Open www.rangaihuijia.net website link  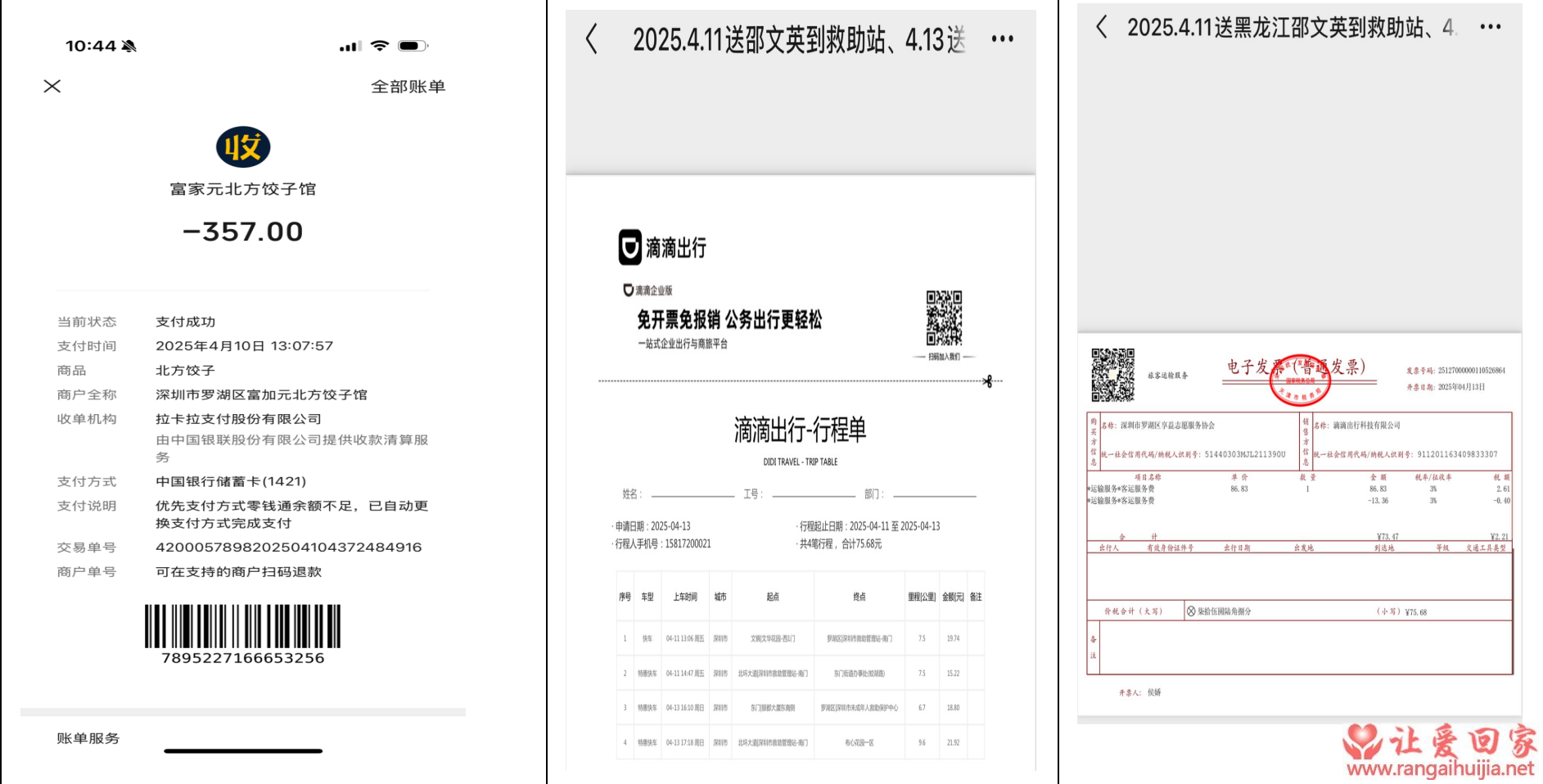[1440, 769]
